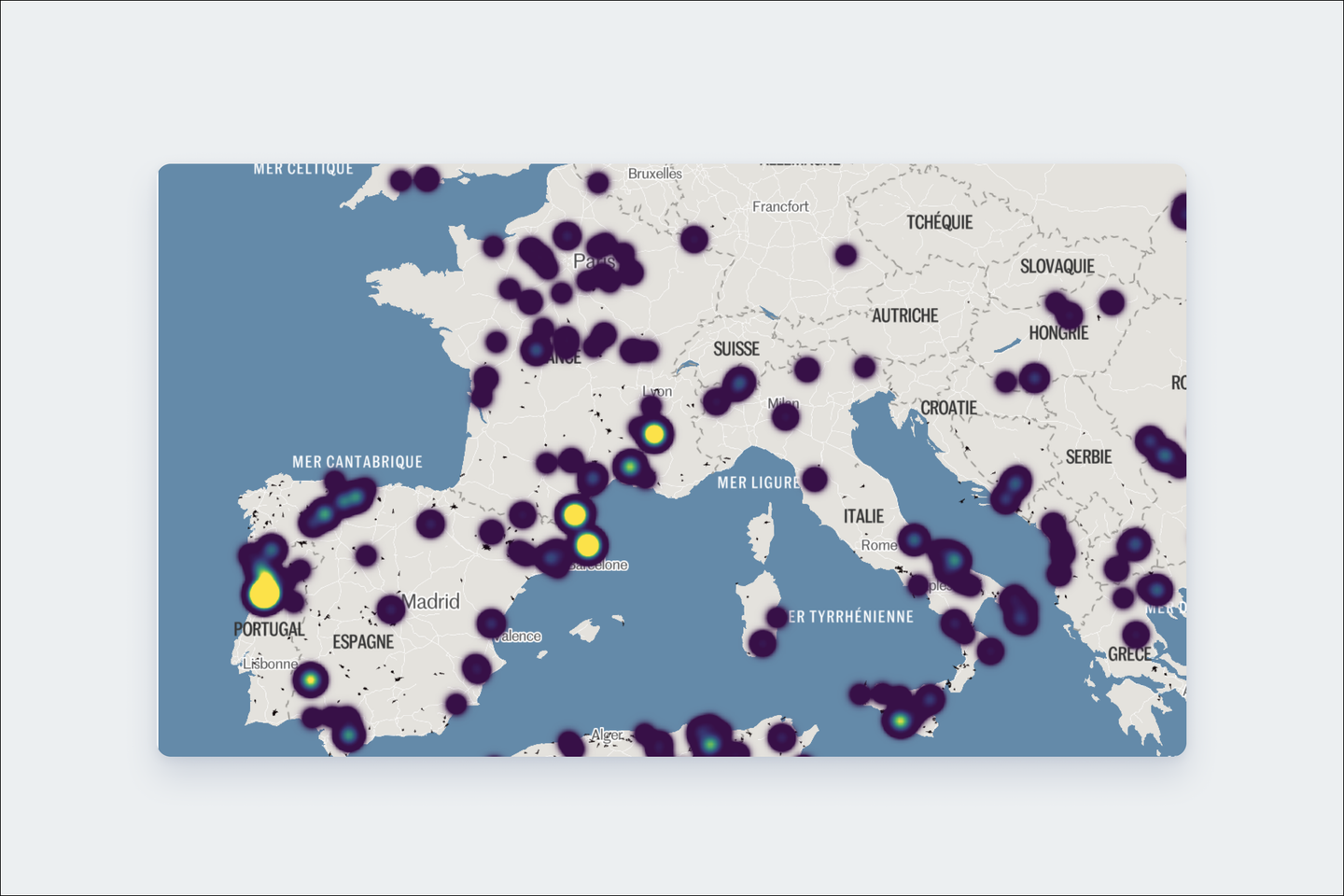This screenshot has width=1344, height=896.
Task: Click the Bruxelles city label
Action: (x=655, y=174)
